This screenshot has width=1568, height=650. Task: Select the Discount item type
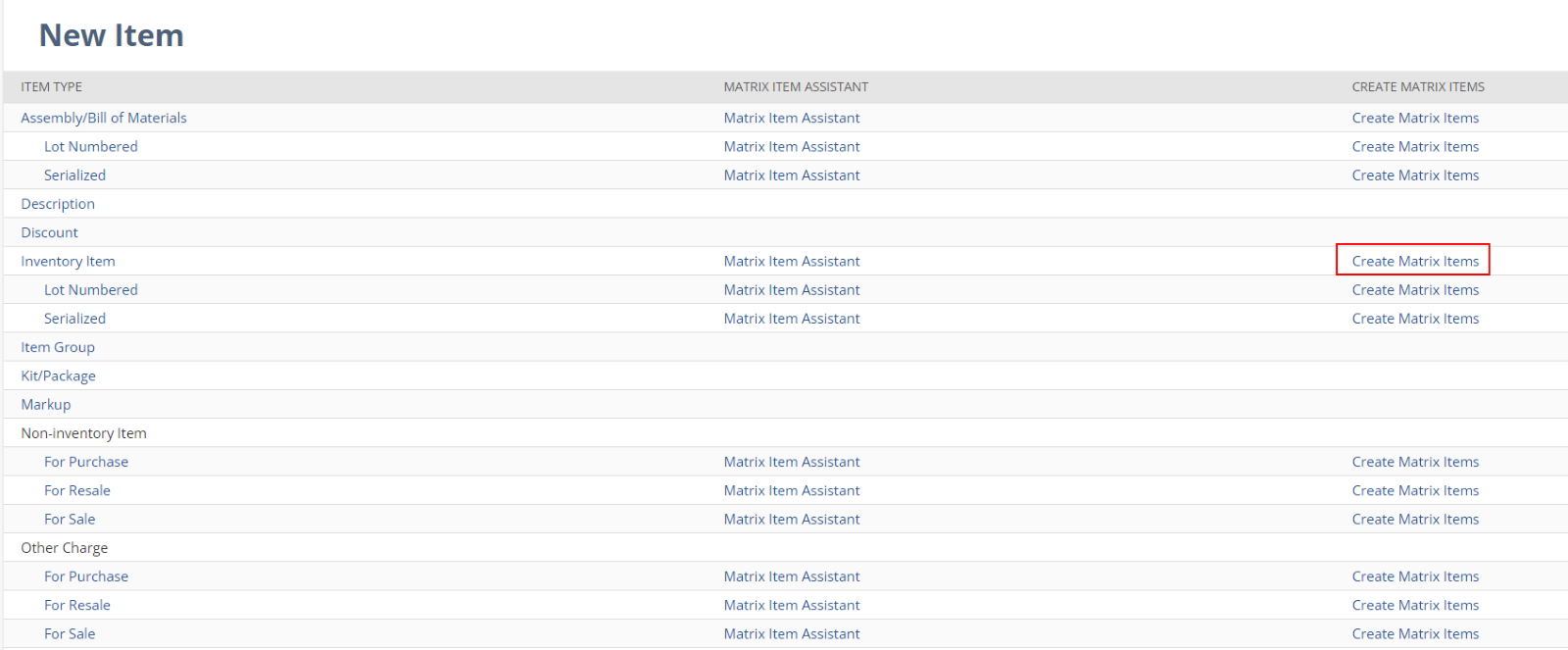(49, 232)
